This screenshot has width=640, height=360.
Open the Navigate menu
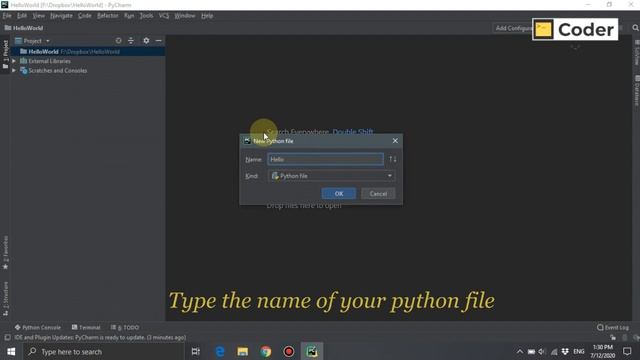(61, 16)
